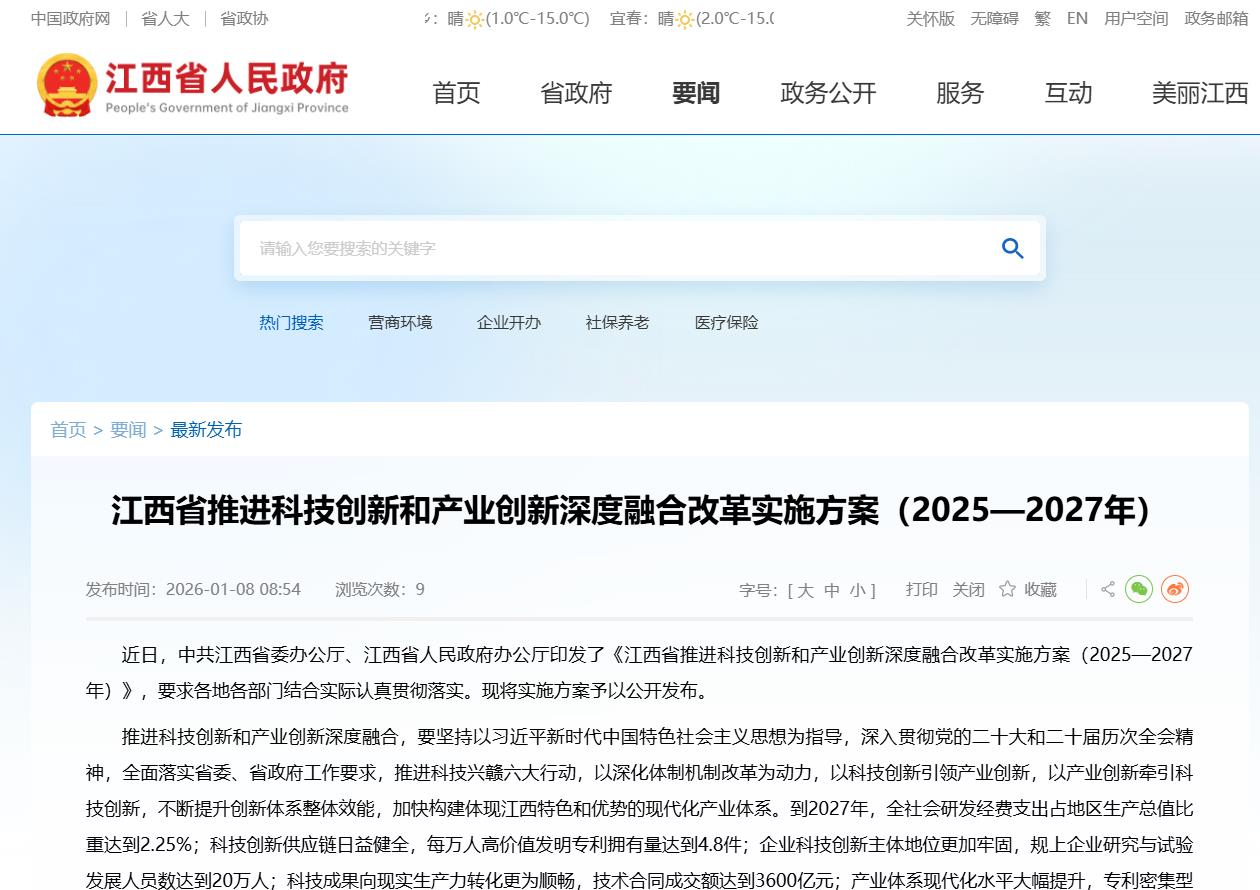Go to 要闻 in the breadcrumb
This screenshot has height=890, width=1260.
coord(128,430)
